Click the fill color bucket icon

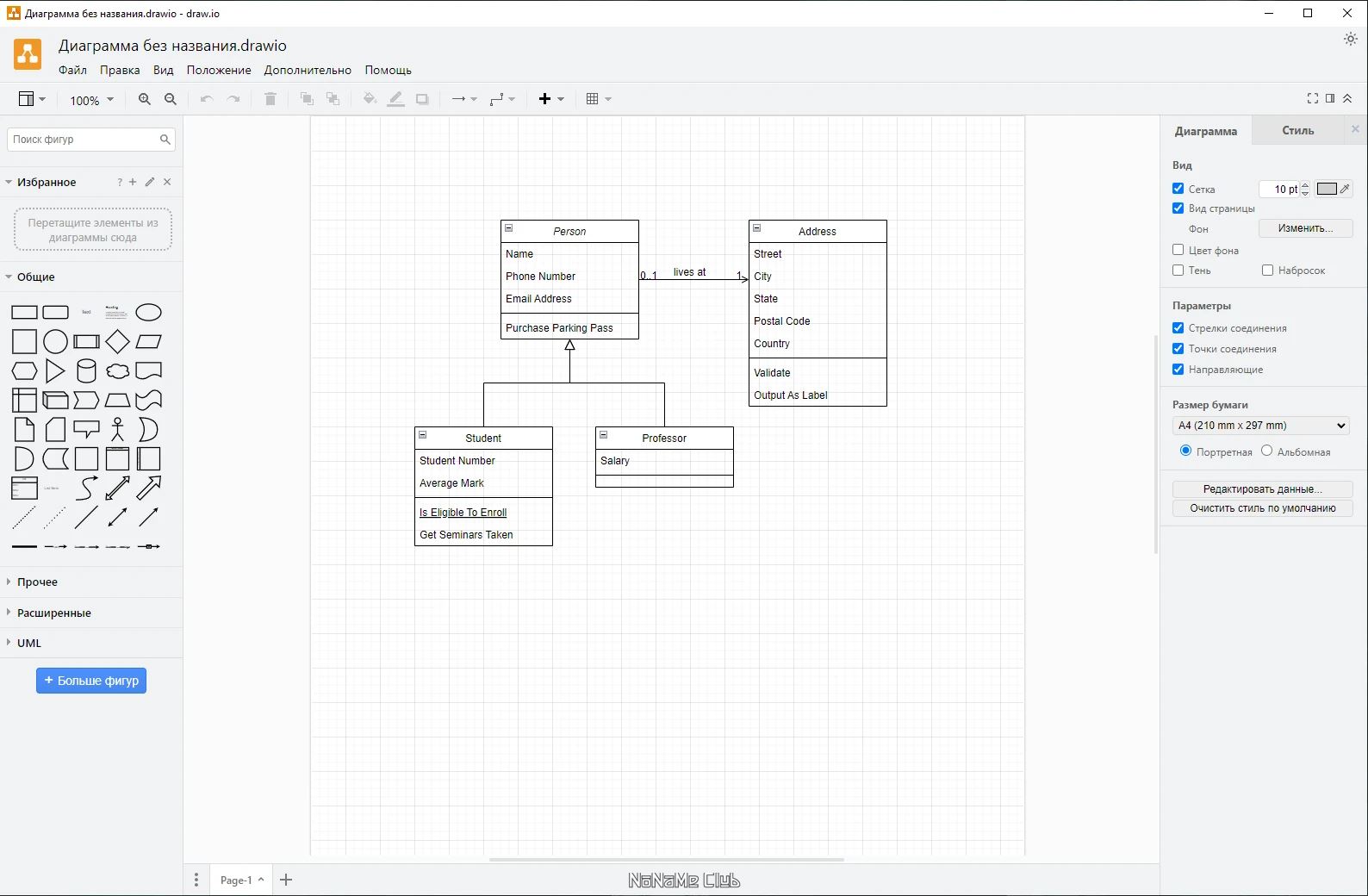click(370, 99)
